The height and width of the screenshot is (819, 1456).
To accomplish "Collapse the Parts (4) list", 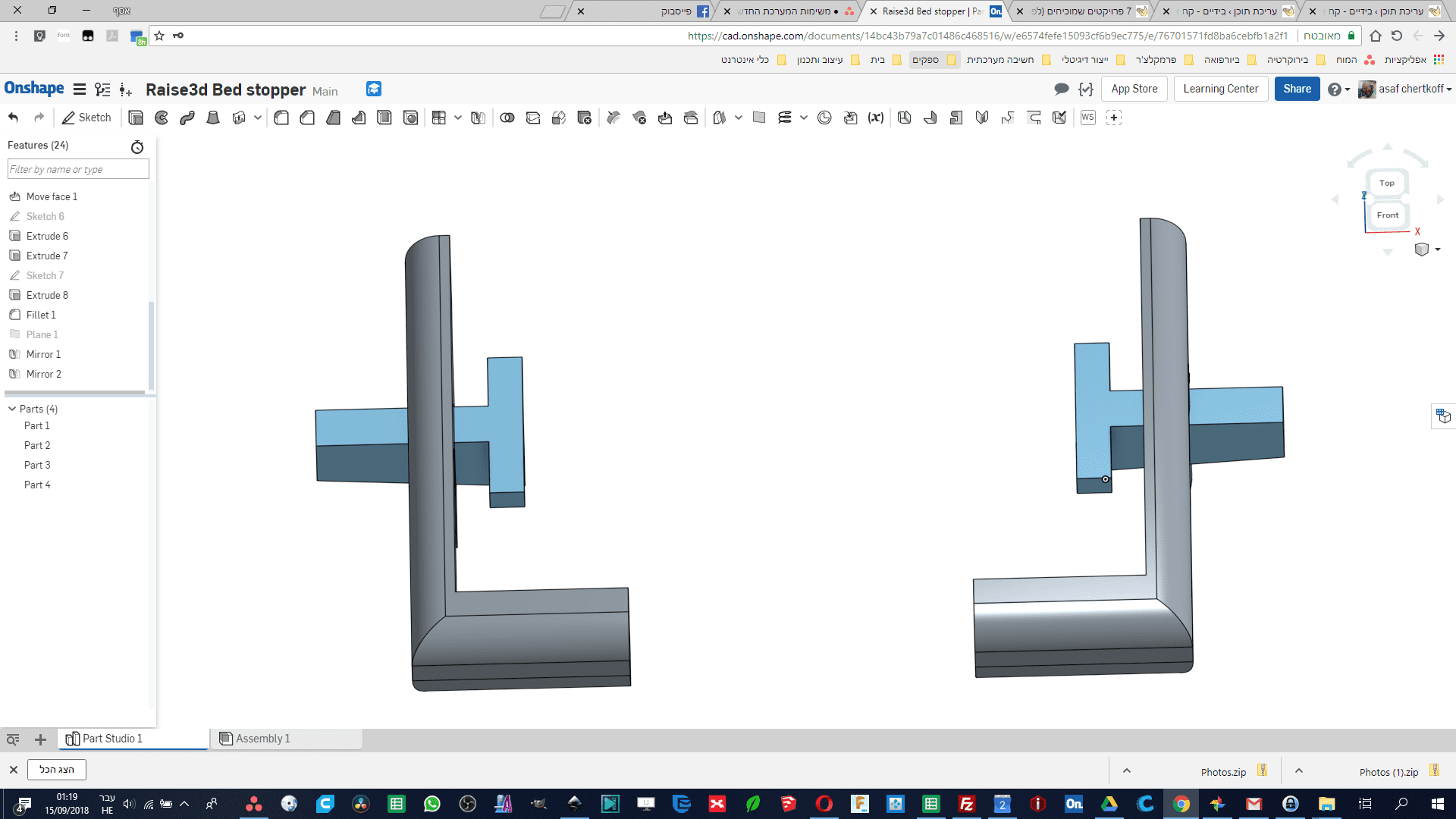I will [12, 409].
